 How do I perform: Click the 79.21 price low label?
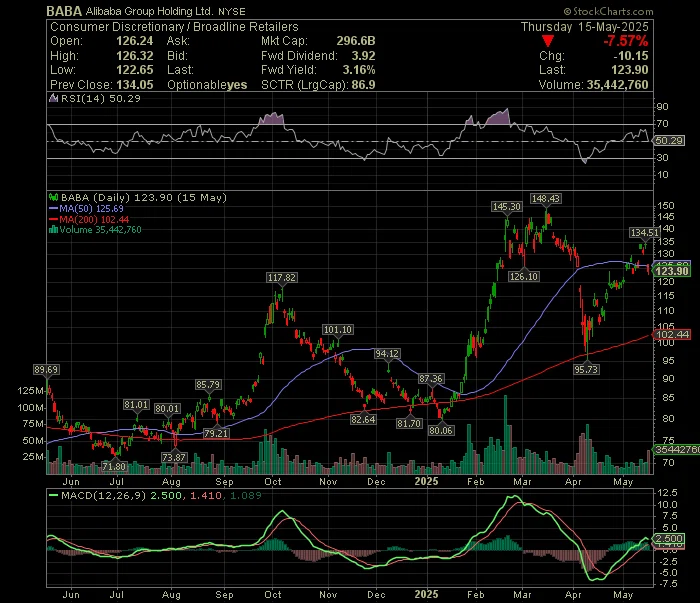click(x=216, y=433)
